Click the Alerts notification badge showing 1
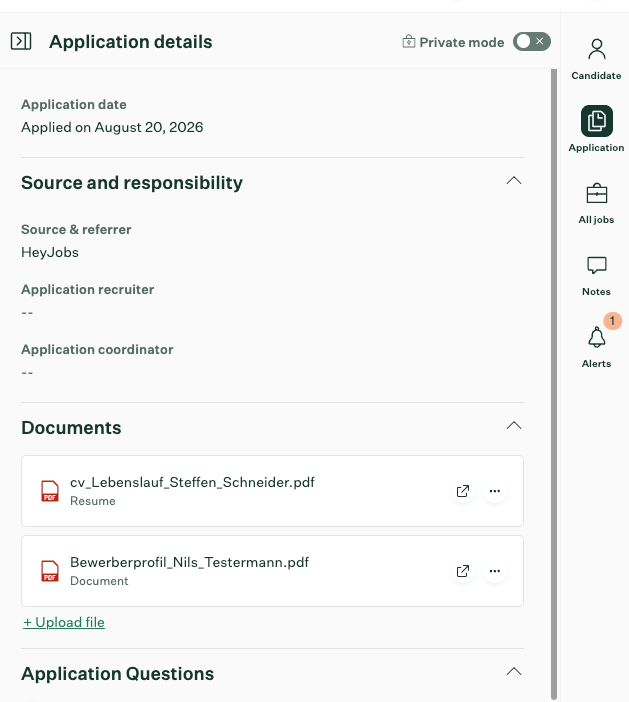 (x=612, y=321)
